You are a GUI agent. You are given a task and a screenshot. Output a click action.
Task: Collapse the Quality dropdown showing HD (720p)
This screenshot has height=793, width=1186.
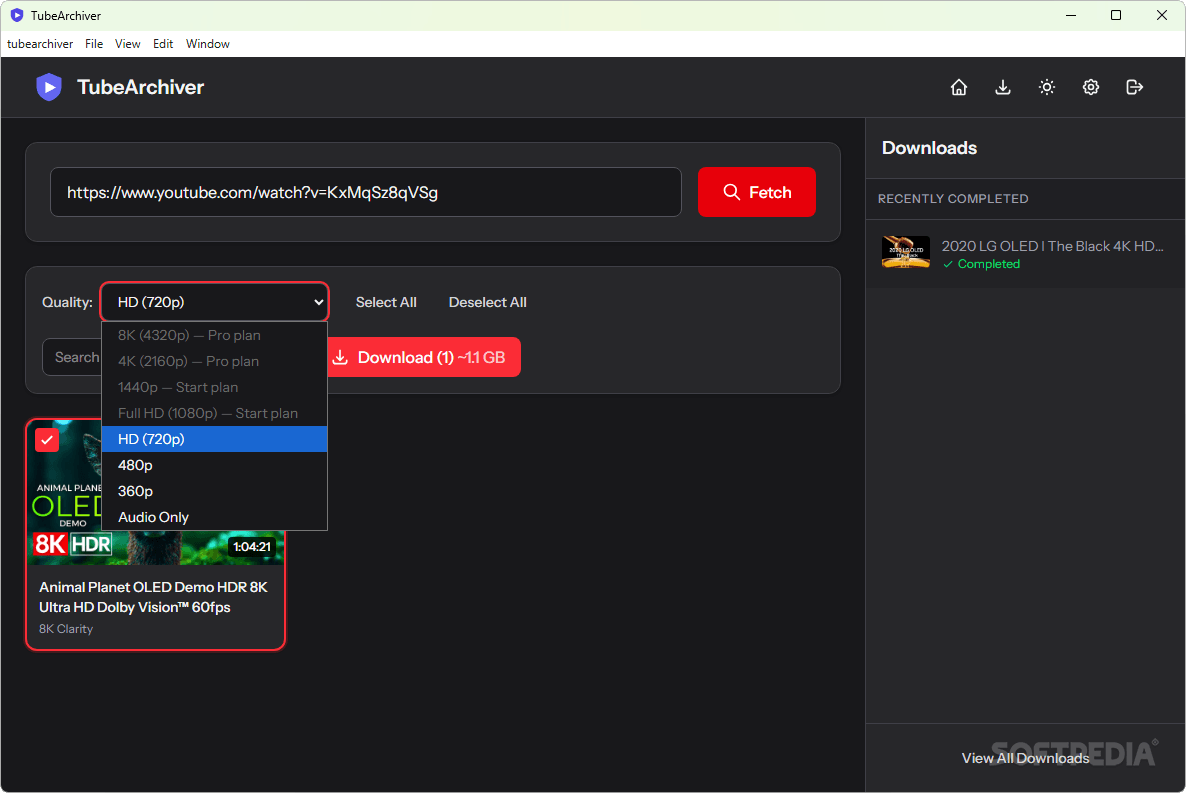coord(214,302)
